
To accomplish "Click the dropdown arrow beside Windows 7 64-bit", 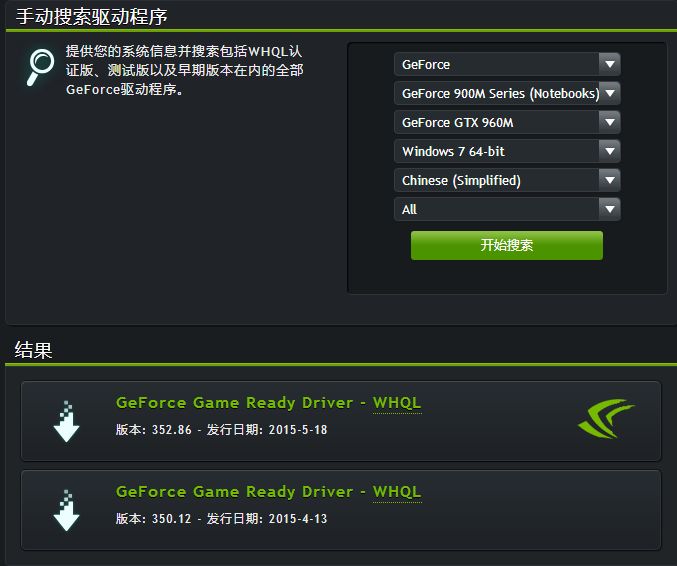I will (610, 151).
